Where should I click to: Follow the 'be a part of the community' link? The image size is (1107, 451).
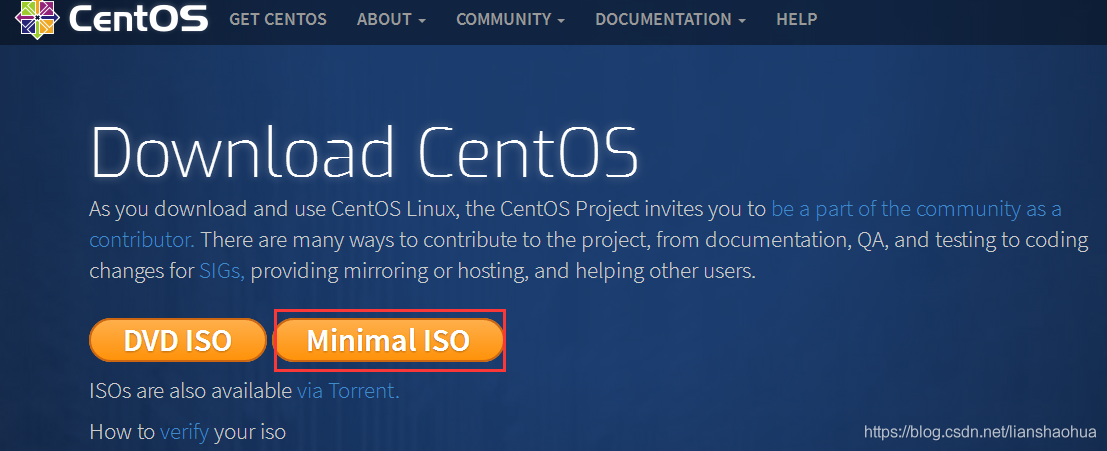916,210
